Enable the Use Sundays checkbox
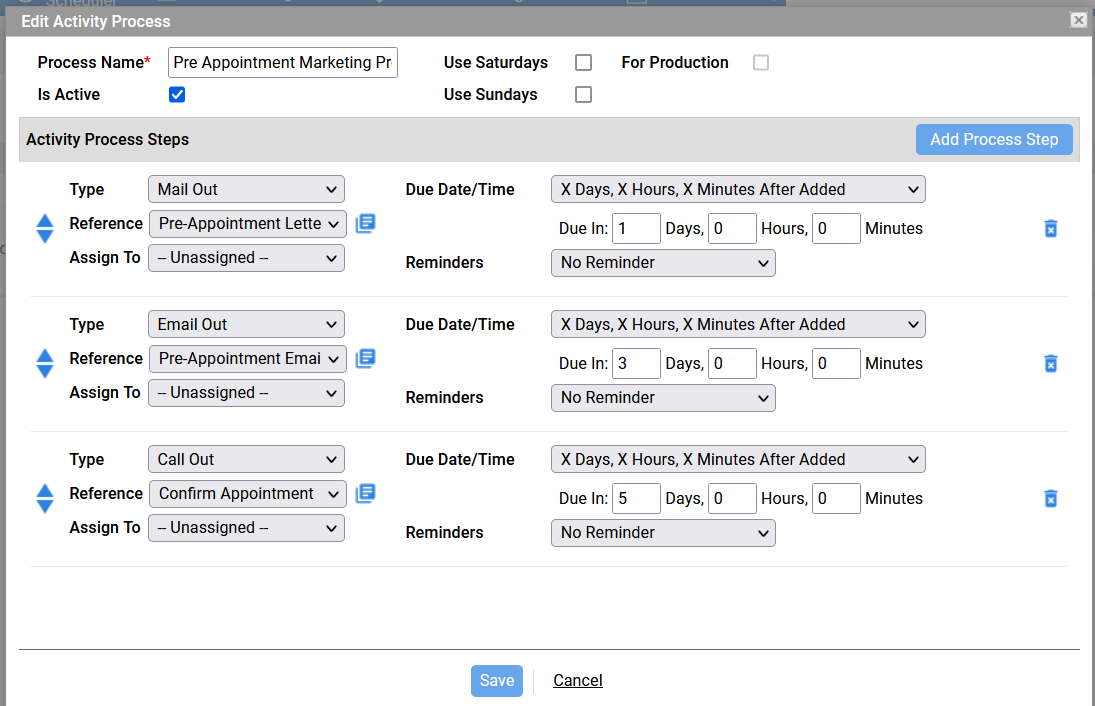The height and width of the screenshot is (706, 1095). click(583, 94)
